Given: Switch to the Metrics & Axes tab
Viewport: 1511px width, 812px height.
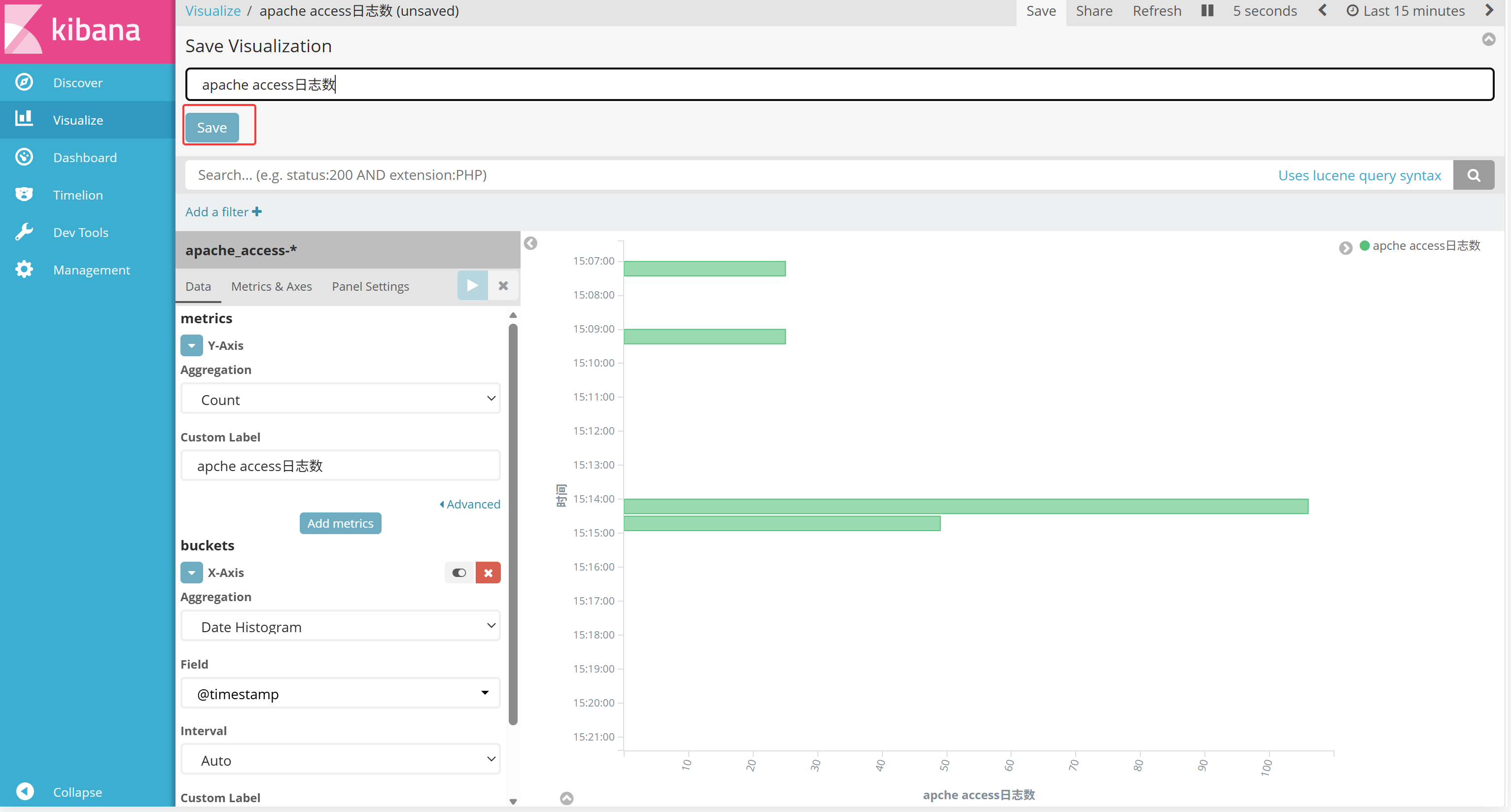Looking at the screenshot, I should click(272, 286).
